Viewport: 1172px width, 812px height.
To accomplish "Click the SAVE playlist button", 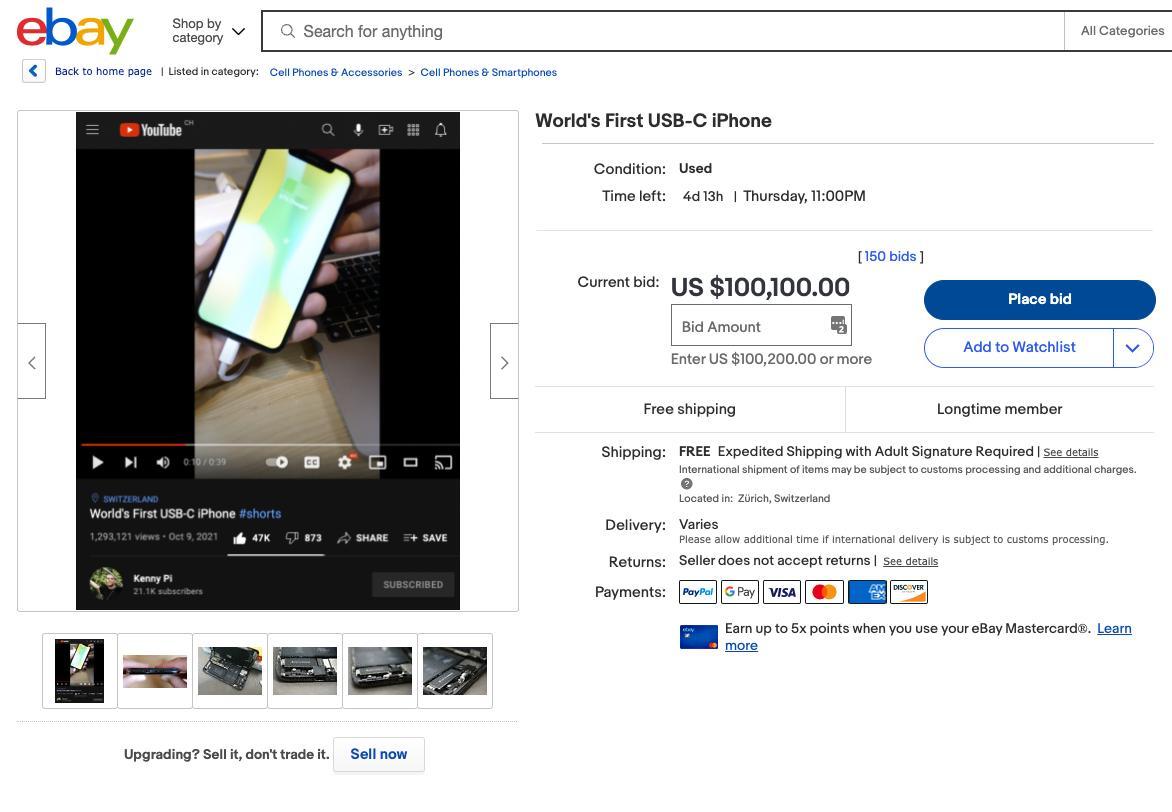I will (x=425, y=538).
